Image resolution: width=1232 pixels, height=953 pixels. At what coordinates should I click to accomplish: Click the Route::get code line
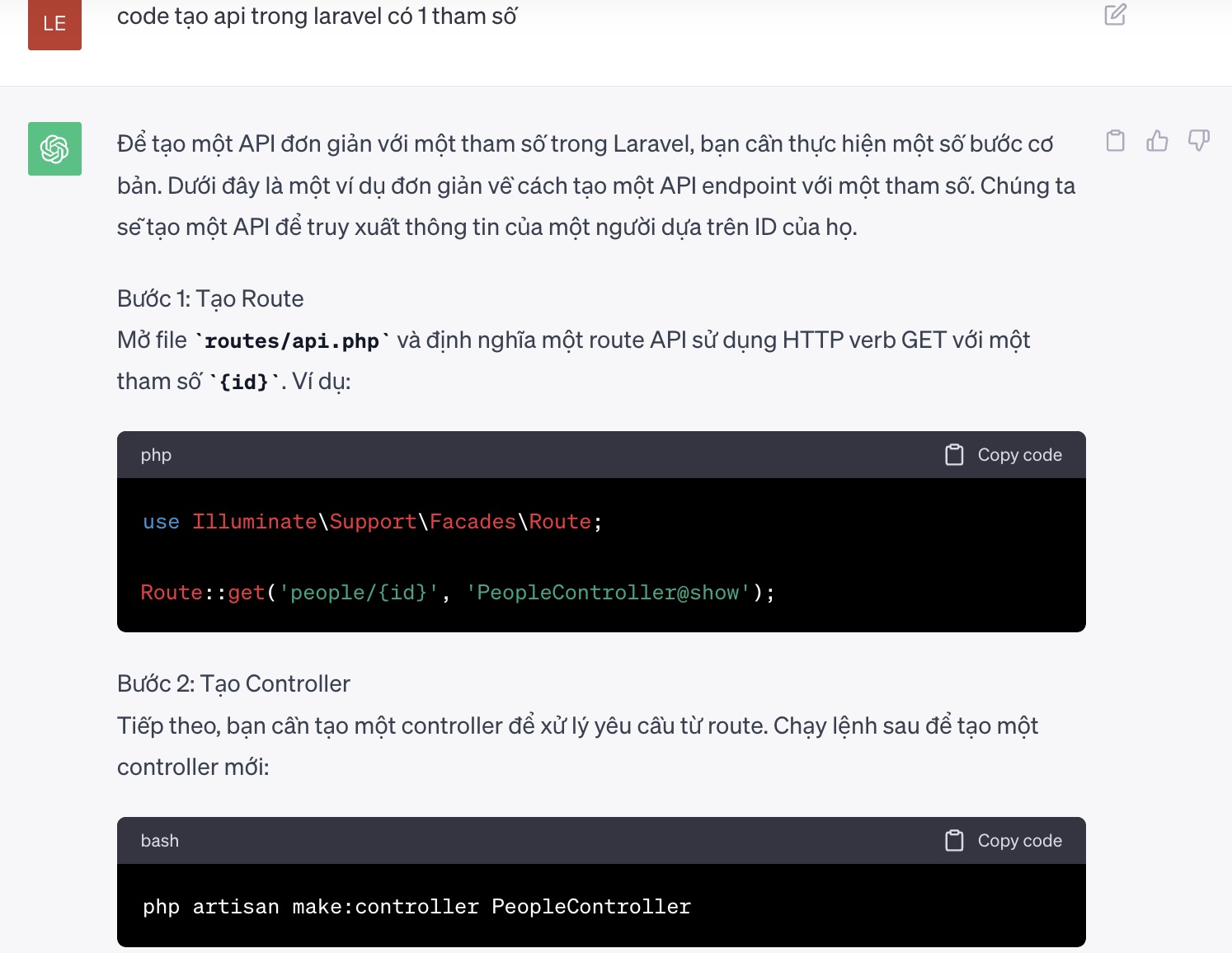pyautogui.click(x=457, y=593)
